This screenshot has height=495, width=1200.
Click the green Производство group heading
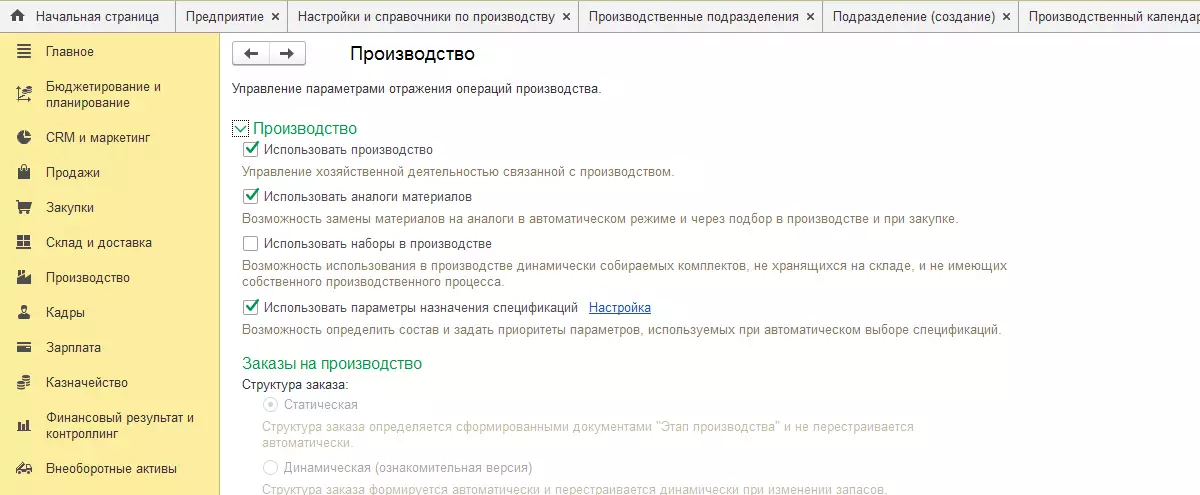(x=305, y=128)
